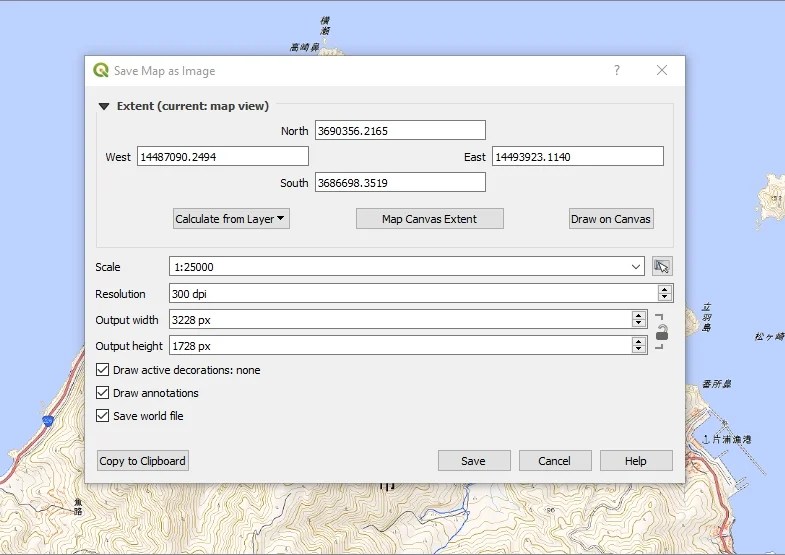Uncheck Draw active decorations checkbox
The width and height of the screenshot is (785, 555).
click(102, 370)
